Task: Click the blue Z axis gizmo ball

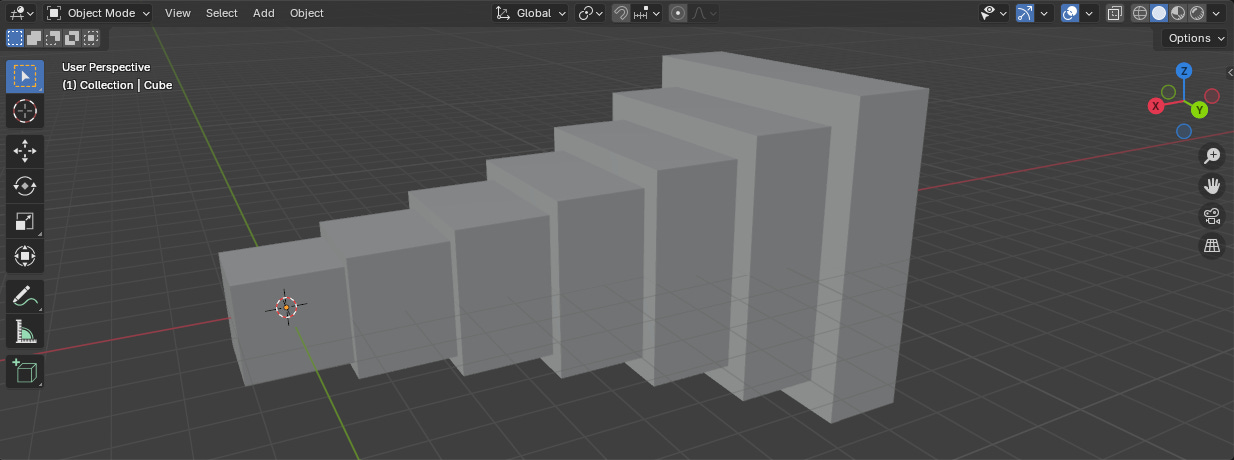Action: point(1183,70)
